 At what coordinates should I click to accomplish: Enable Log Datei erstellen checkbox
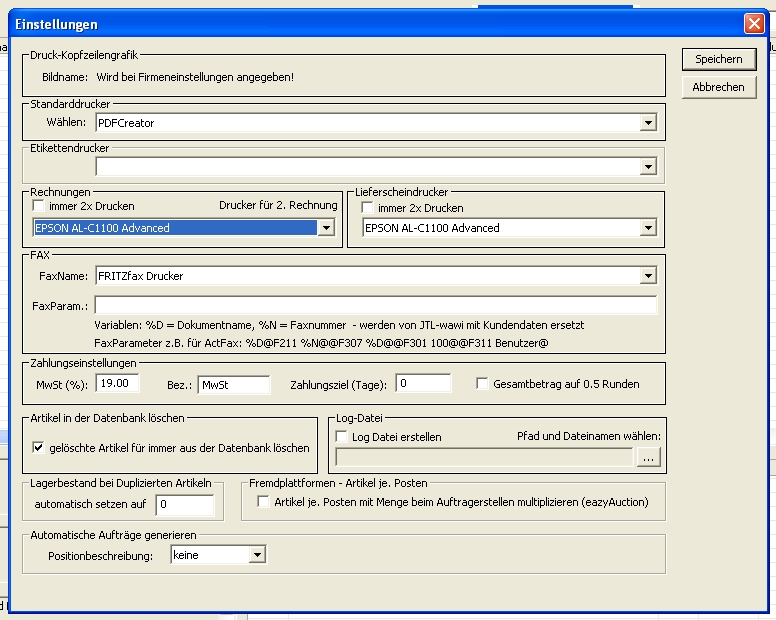[x=342, y=437]
